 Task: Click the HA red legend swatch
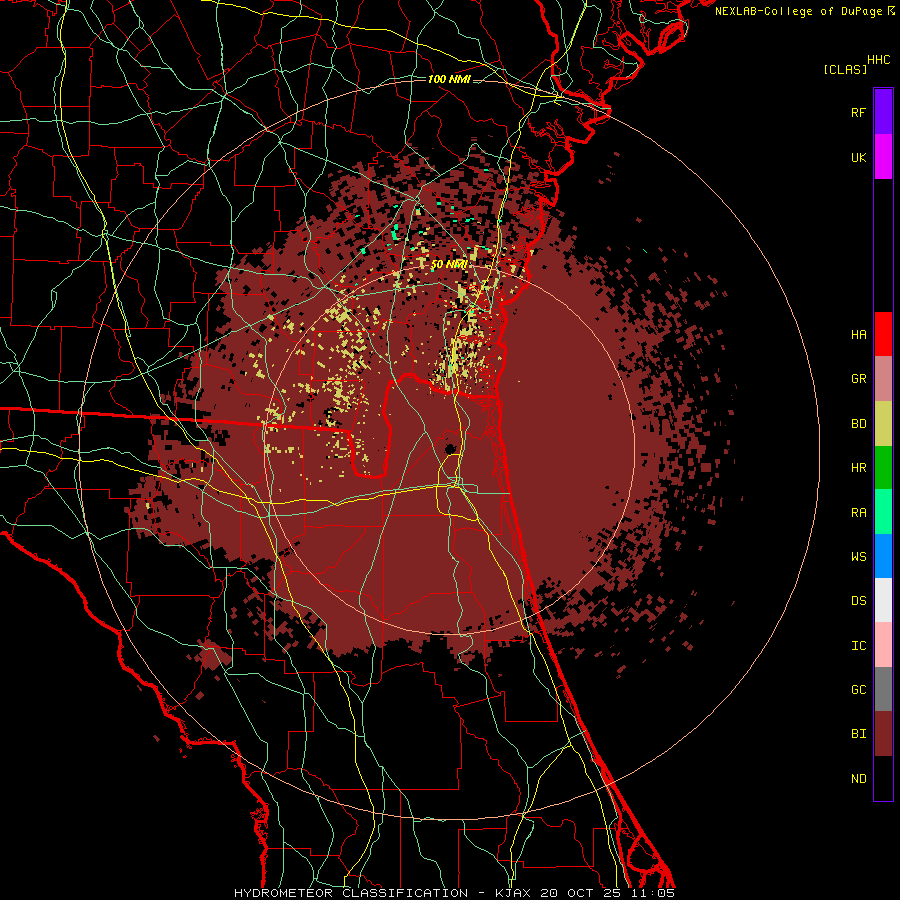tap(883, 334)
